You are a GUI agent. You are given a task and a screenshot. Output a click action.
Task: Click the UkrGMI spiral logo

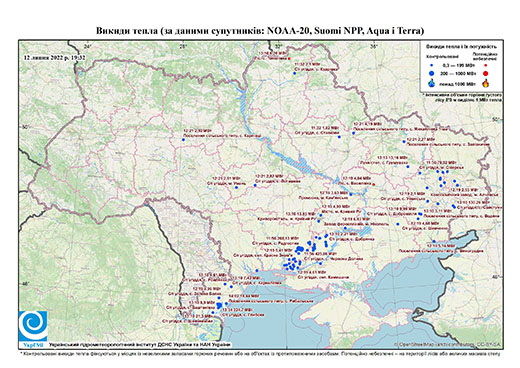(x=33, y=327)
